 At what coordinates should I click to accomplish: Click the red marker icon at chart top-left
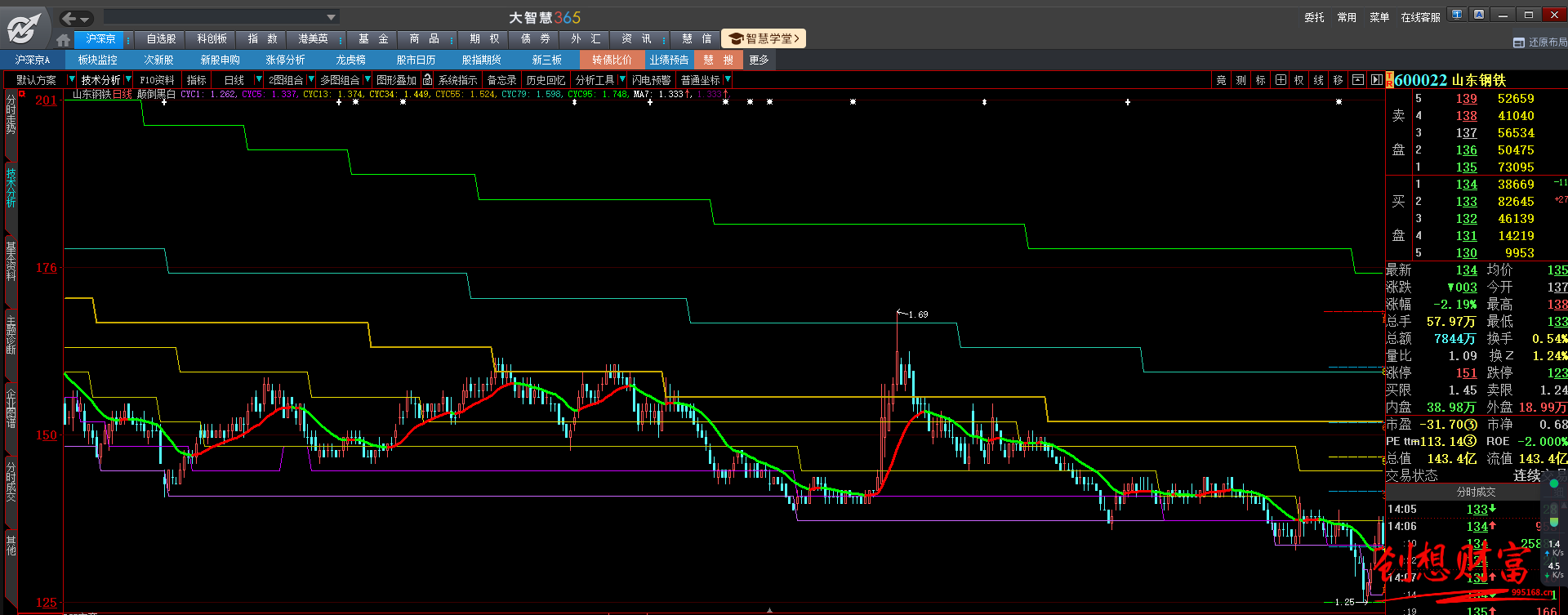pos(23,95)
